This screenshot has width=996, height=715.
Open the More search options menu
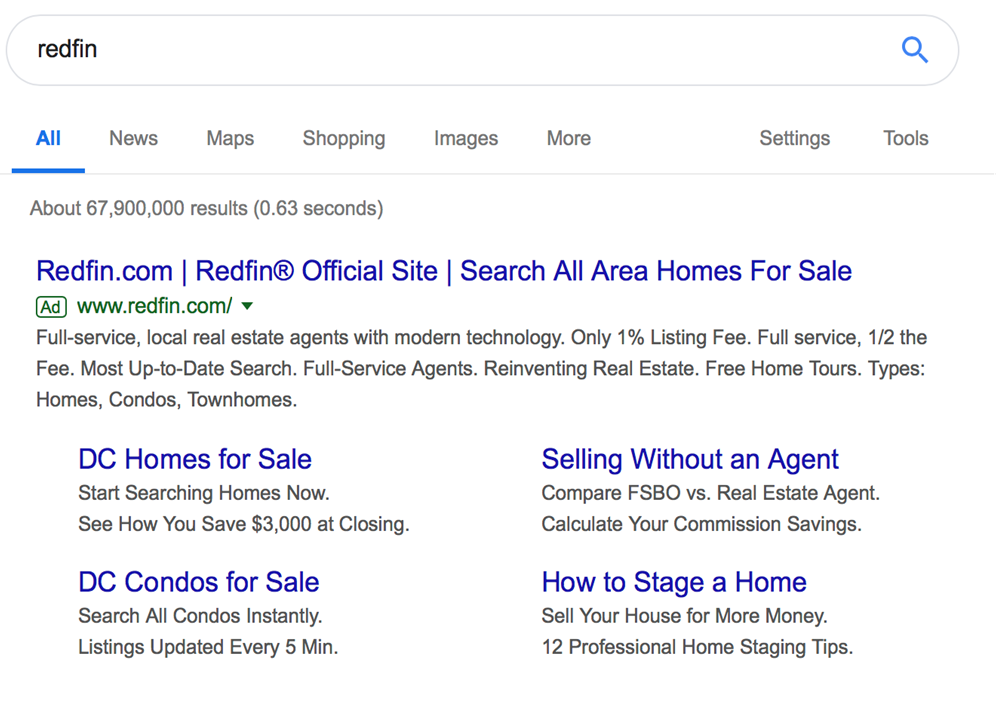point(568,139)
